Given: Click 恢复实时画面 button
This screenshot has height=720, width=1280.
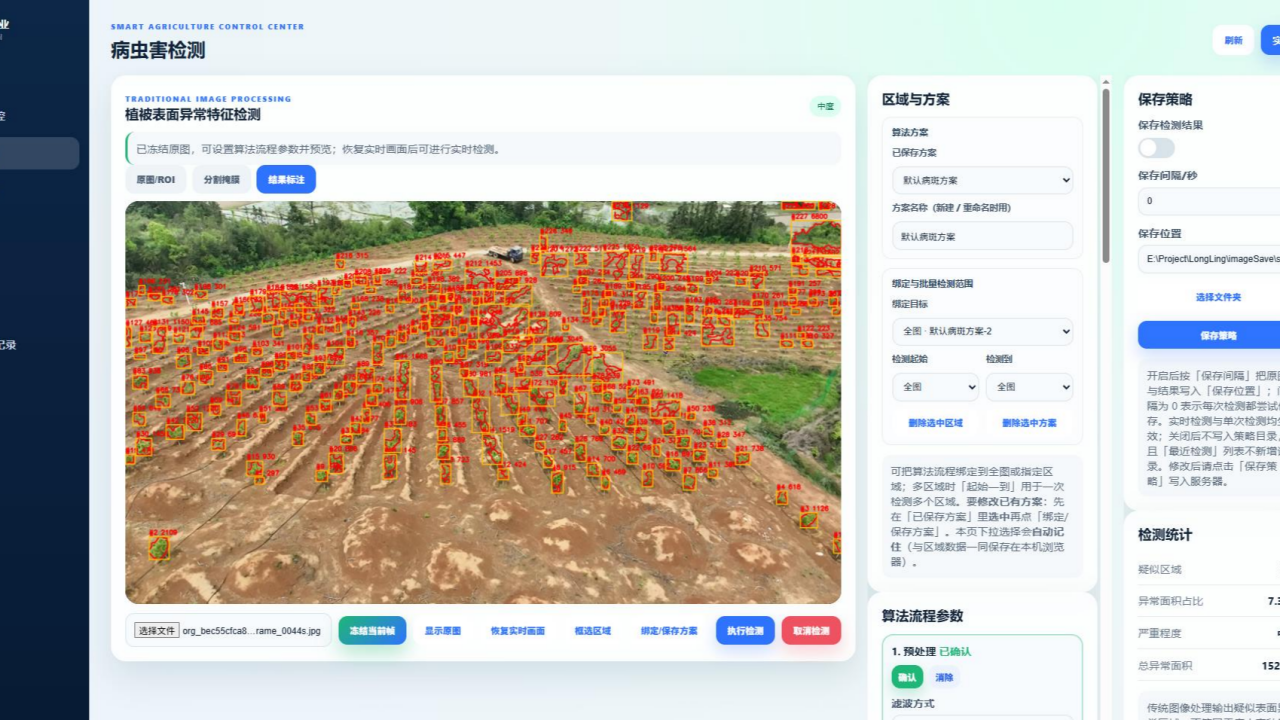Looking at the screenshot, I should click(518, 631).
